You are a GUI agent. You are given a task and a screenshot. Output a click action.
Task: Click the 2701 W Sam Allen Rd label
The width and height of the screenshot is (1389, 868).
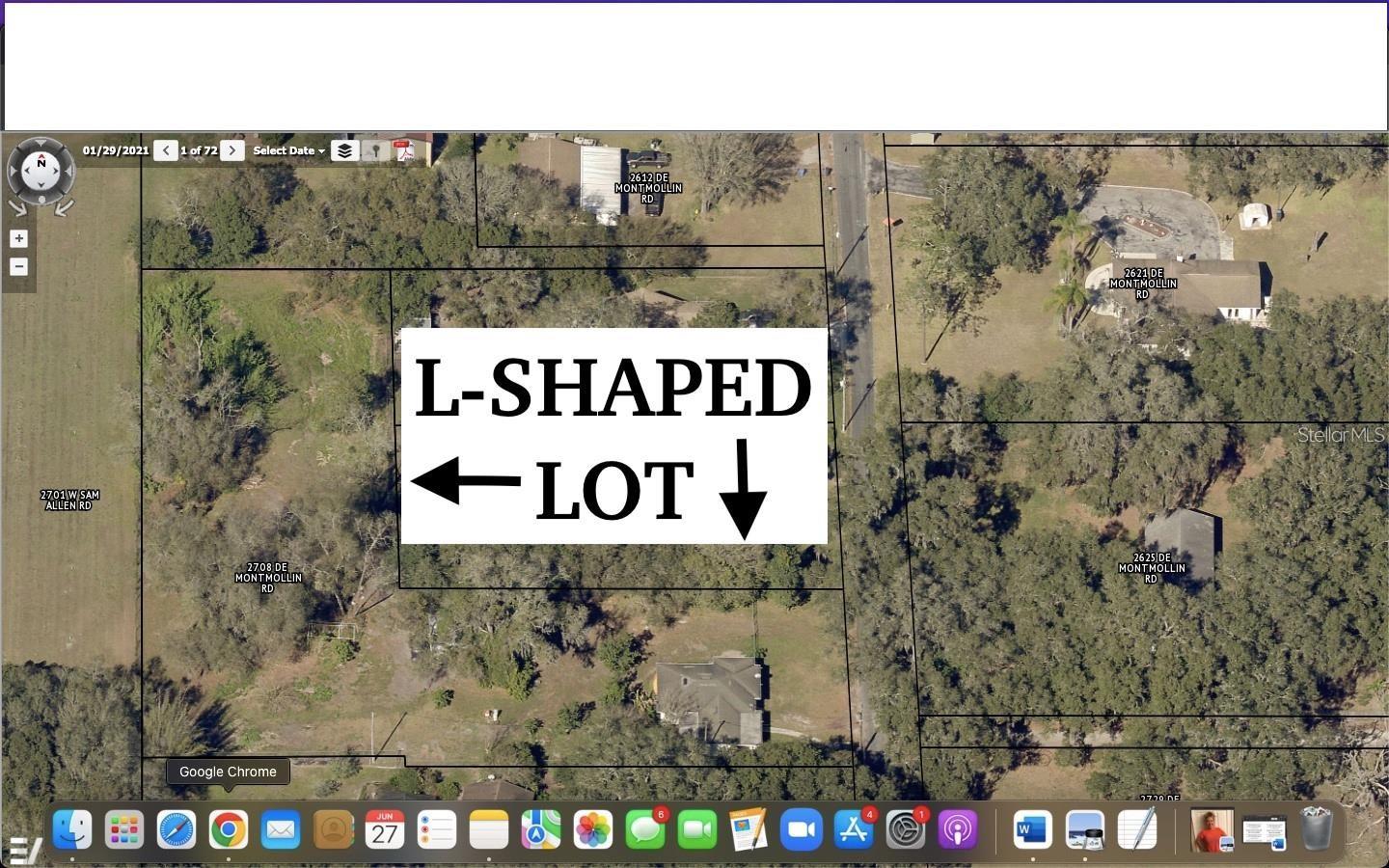(x=69, y=500)
